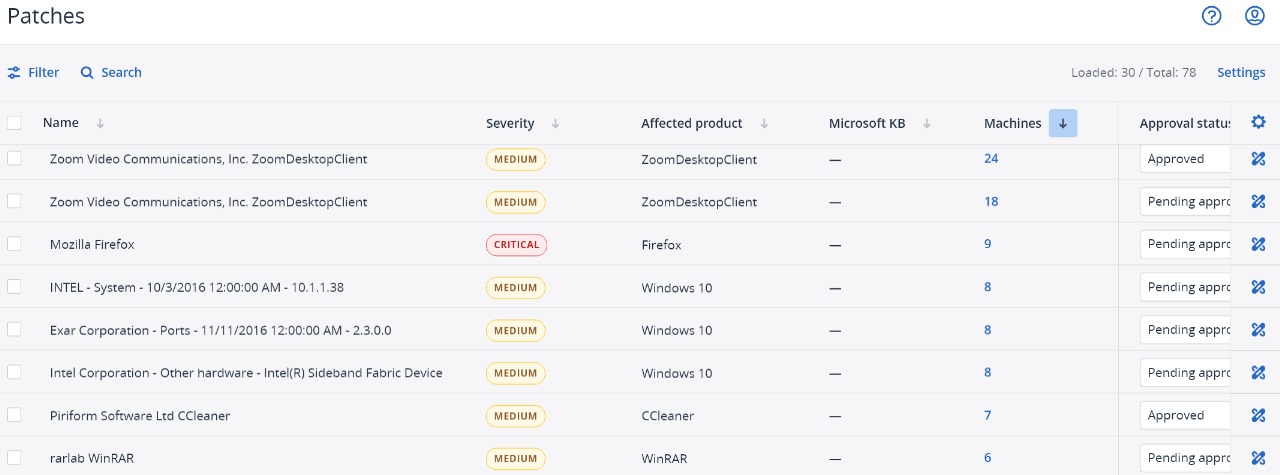Click the Search magnifier icon

[87, 72]
